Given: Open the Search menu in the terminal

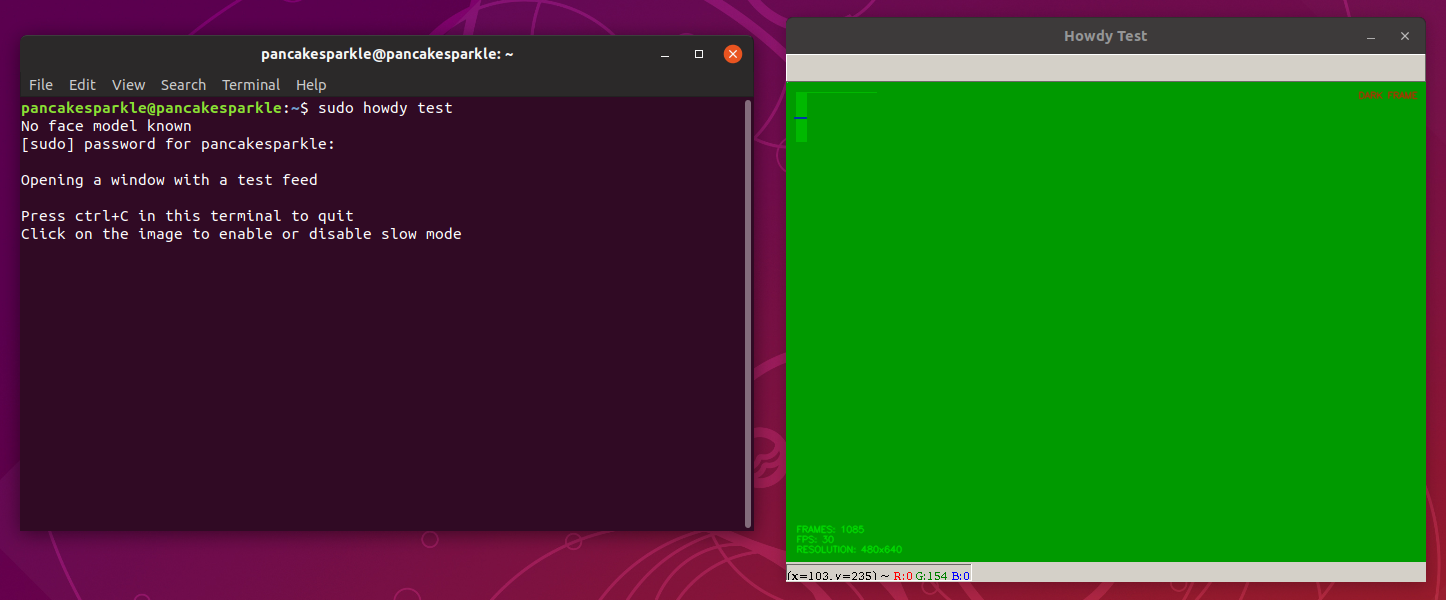Looking at the screenshot, I should (183, 85).
